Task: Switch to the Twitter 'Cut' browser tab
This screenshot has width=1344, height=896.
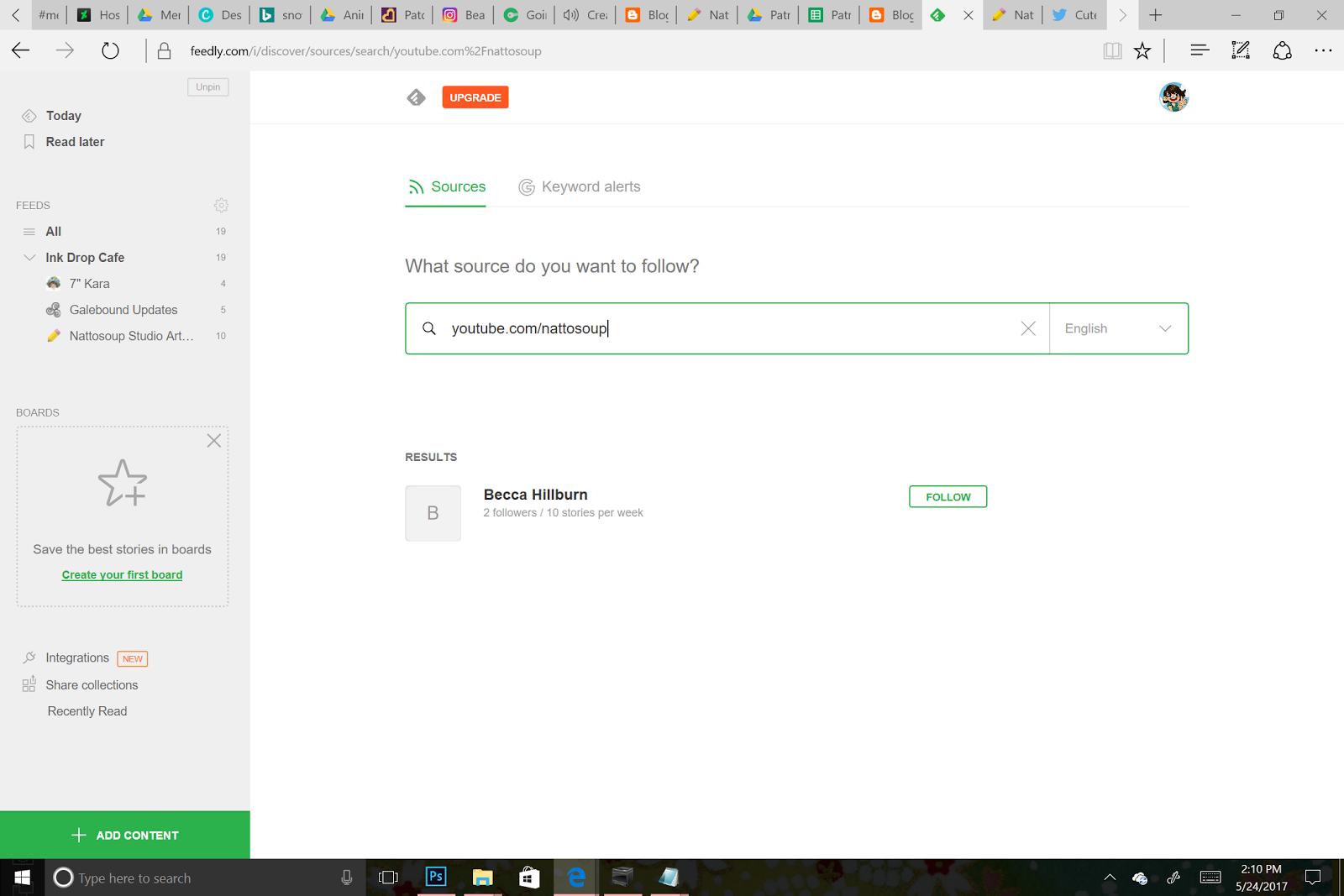Action: pyautogui.click(x=1075, y=15)
